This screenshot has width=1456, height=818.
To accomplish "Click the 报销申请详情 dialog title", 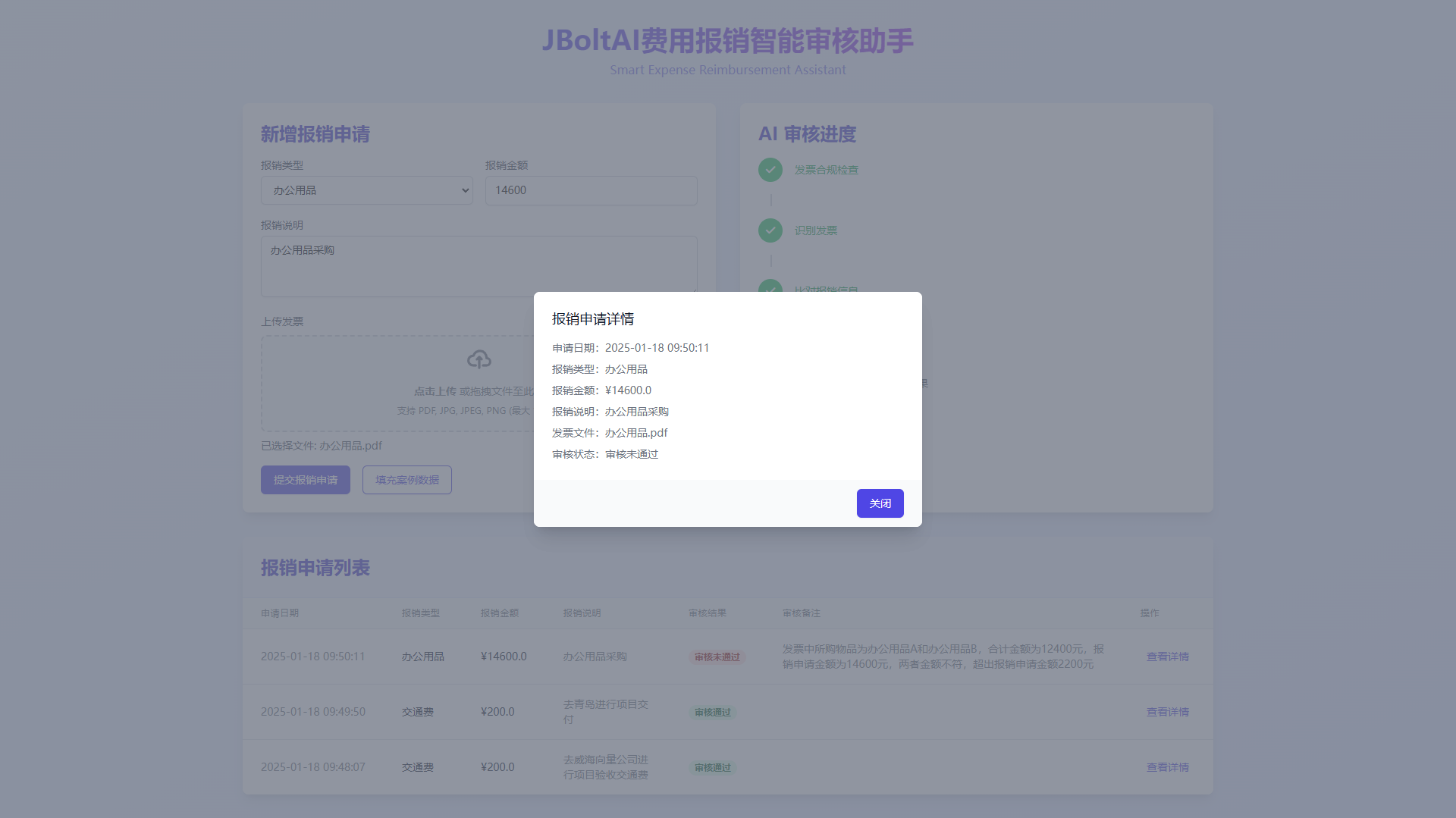I will (x=593, y=319).
